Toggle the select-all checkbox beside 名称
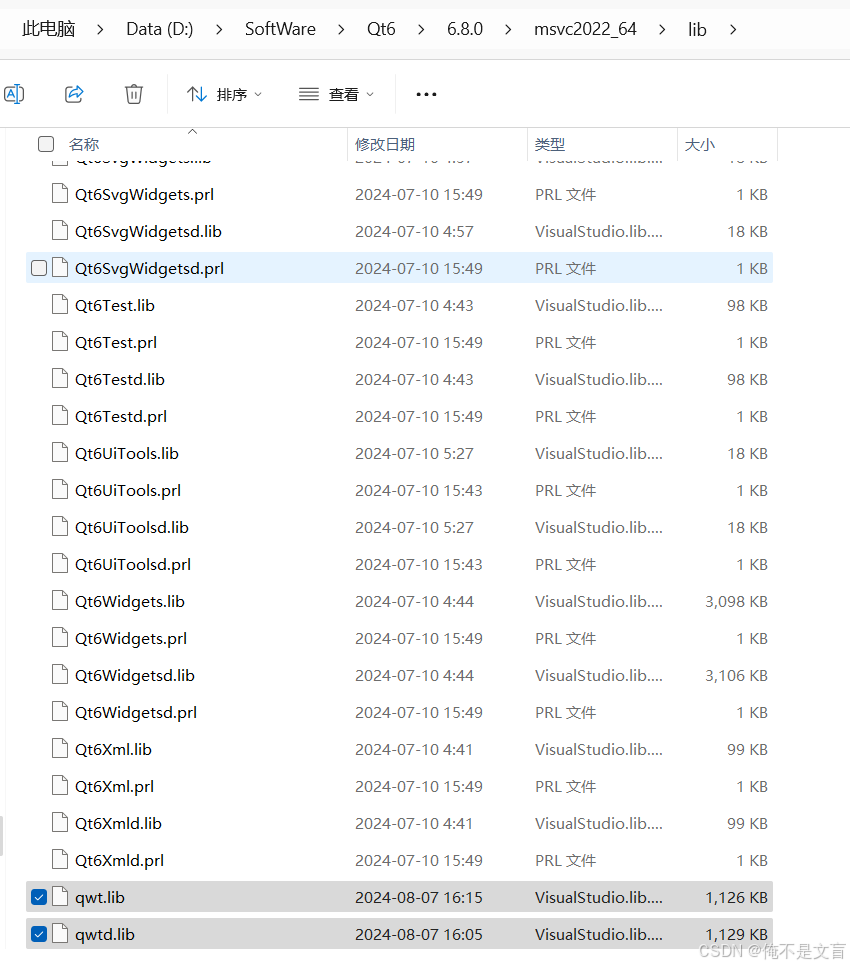The image size is (850, 966). 46,144
